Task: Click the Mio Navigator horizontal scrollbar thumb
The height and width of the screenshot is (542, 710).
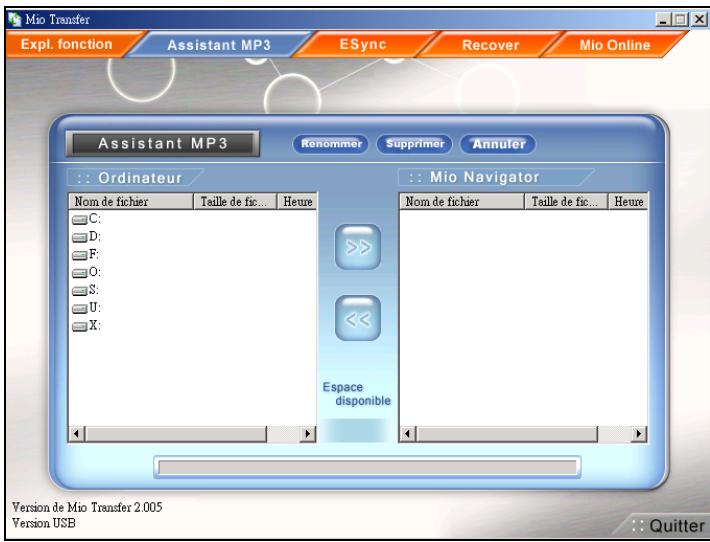Action: 507,434
